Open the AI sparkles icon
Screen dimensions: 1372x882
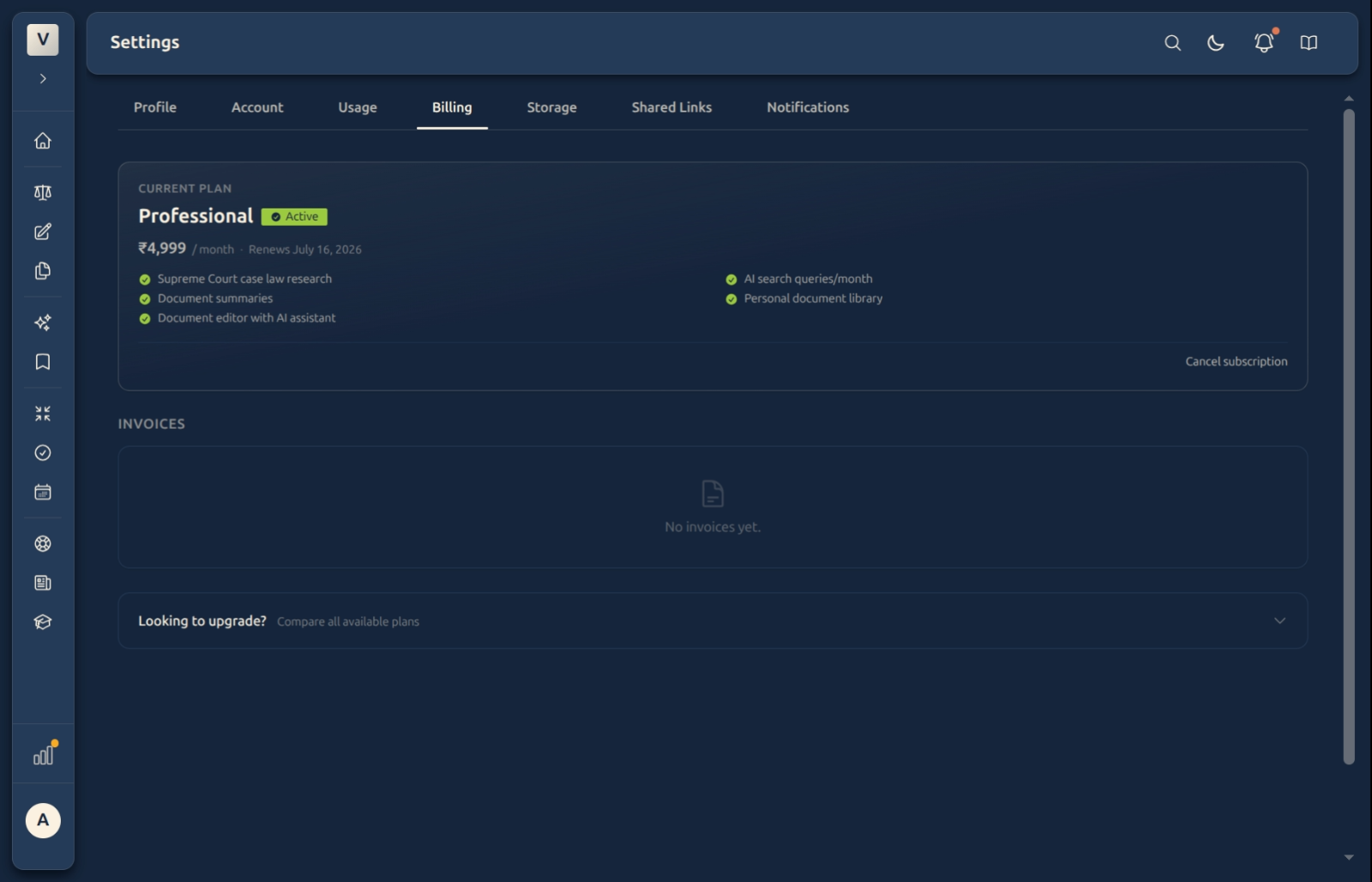(43, 323)
